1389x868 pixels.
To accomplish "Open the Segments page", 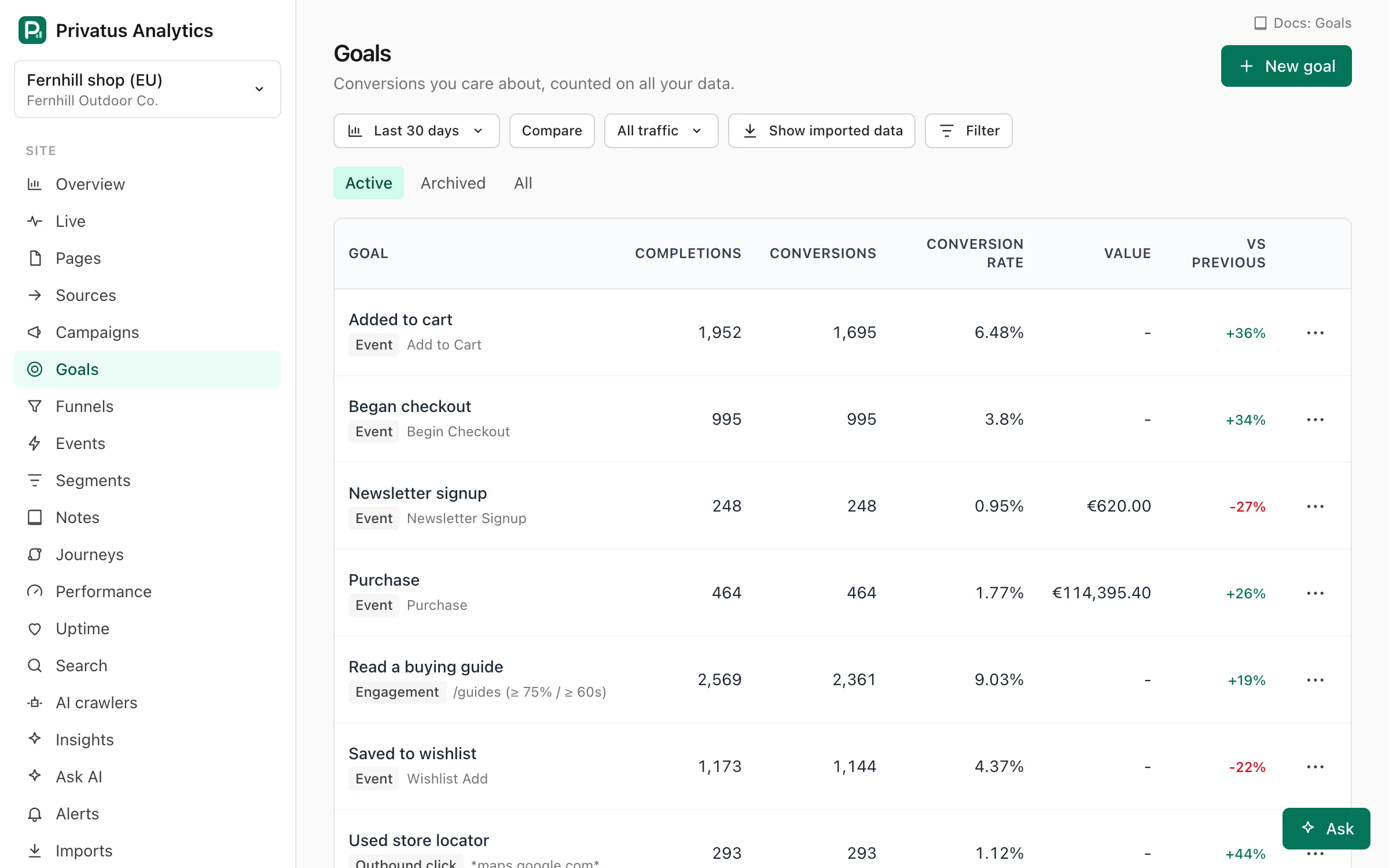I will click(x=148, y=480).
